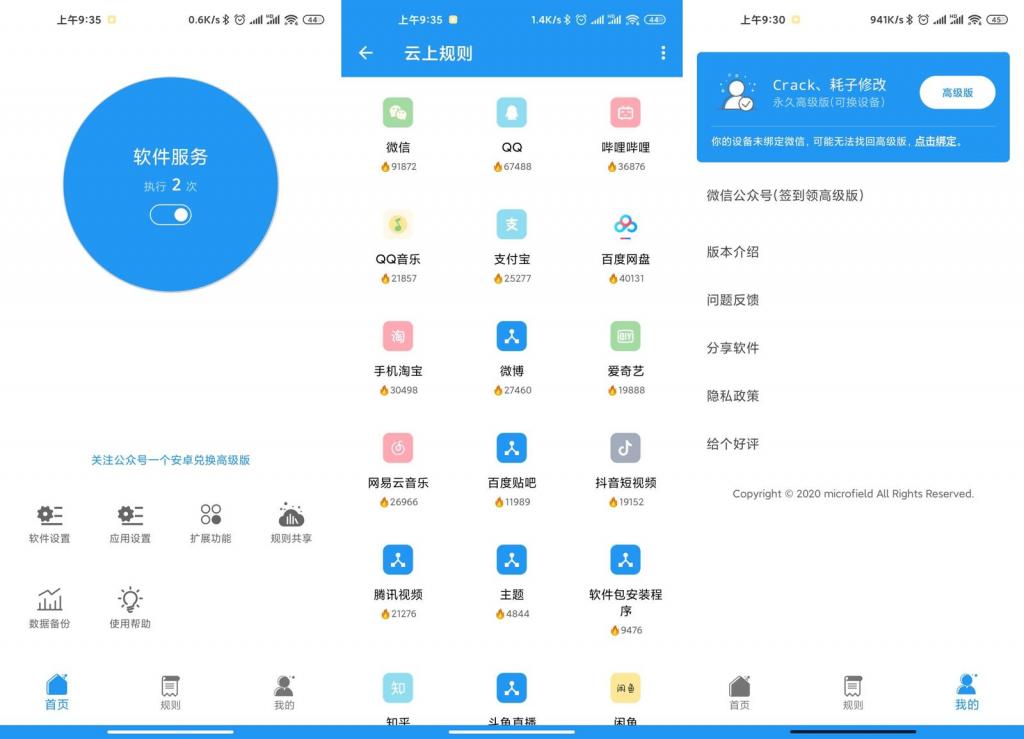Image resolution: width=1024 pixels, height=739 pixels.
Task: Open the 规则共享 sharing icon
Action: pos(289,515)
